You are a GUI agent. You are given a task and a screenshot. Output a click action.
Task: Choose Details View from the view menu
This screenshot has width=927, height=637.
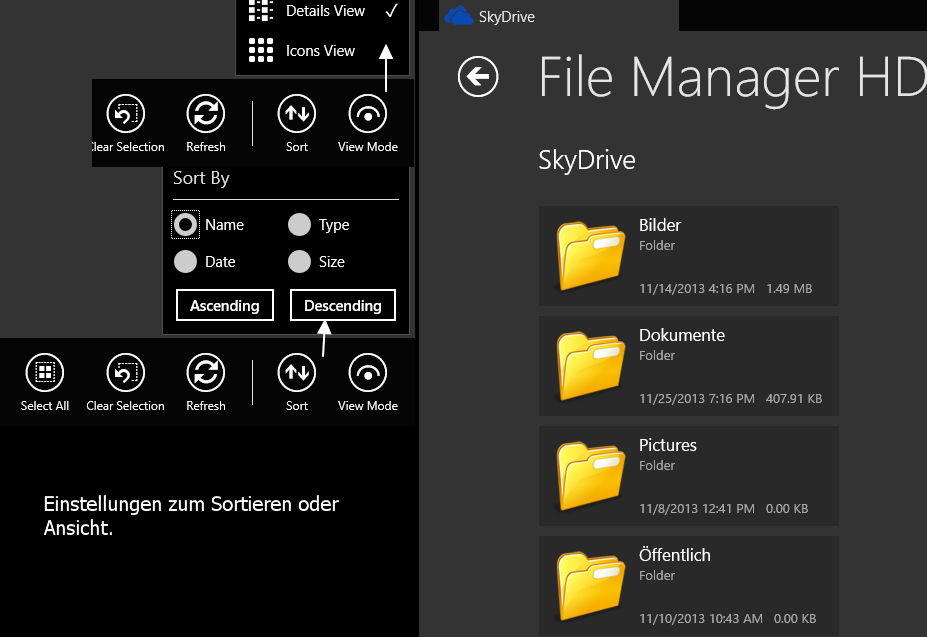pyautogui.click(x=323, y=11)
